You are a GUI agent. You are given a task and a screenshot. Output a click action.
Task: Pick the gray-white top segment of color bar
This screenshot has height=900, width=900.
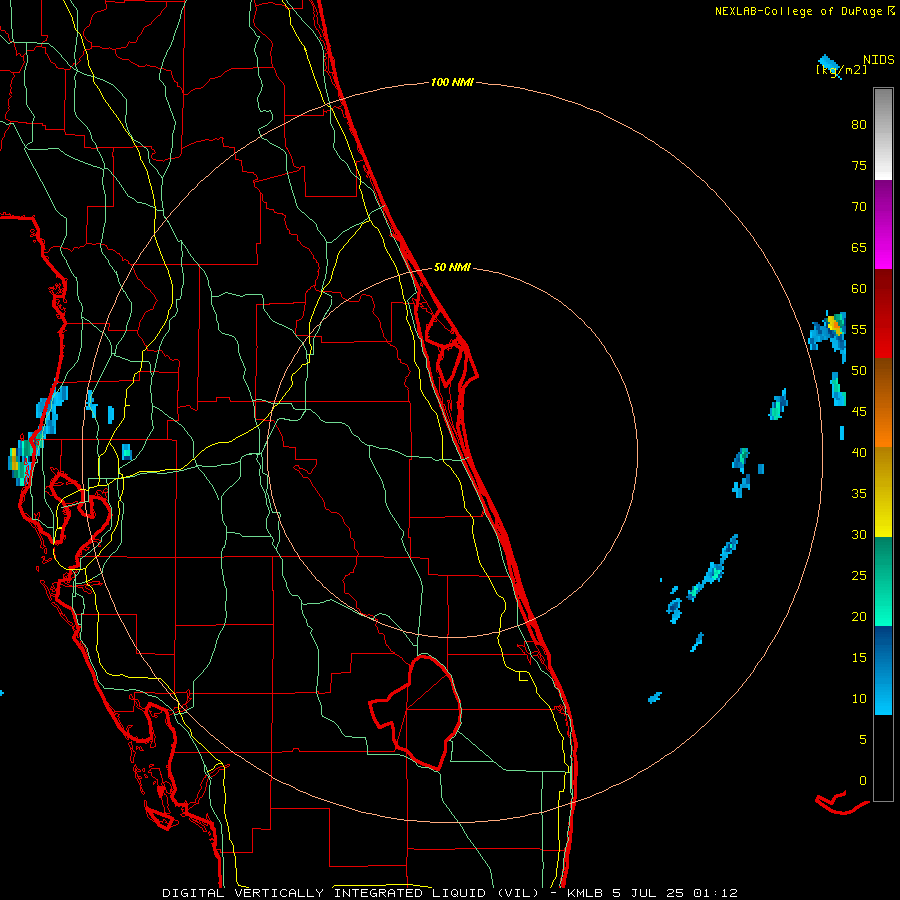pos(883,134)
